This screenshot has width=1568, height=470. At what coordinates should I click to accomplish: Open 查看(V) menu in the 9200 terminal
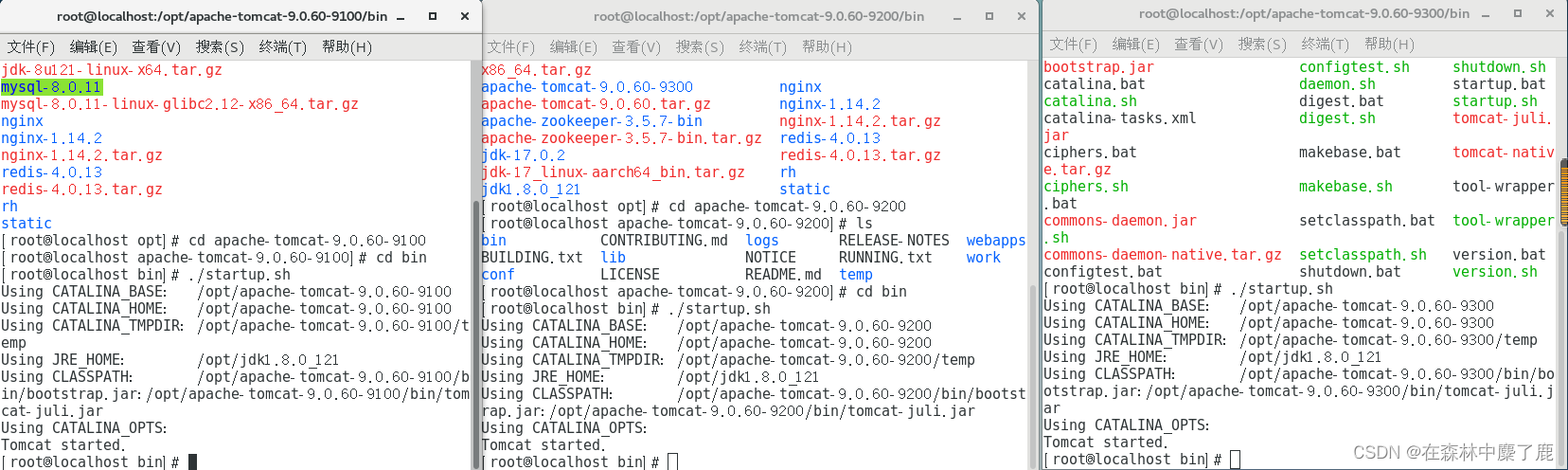636,46
